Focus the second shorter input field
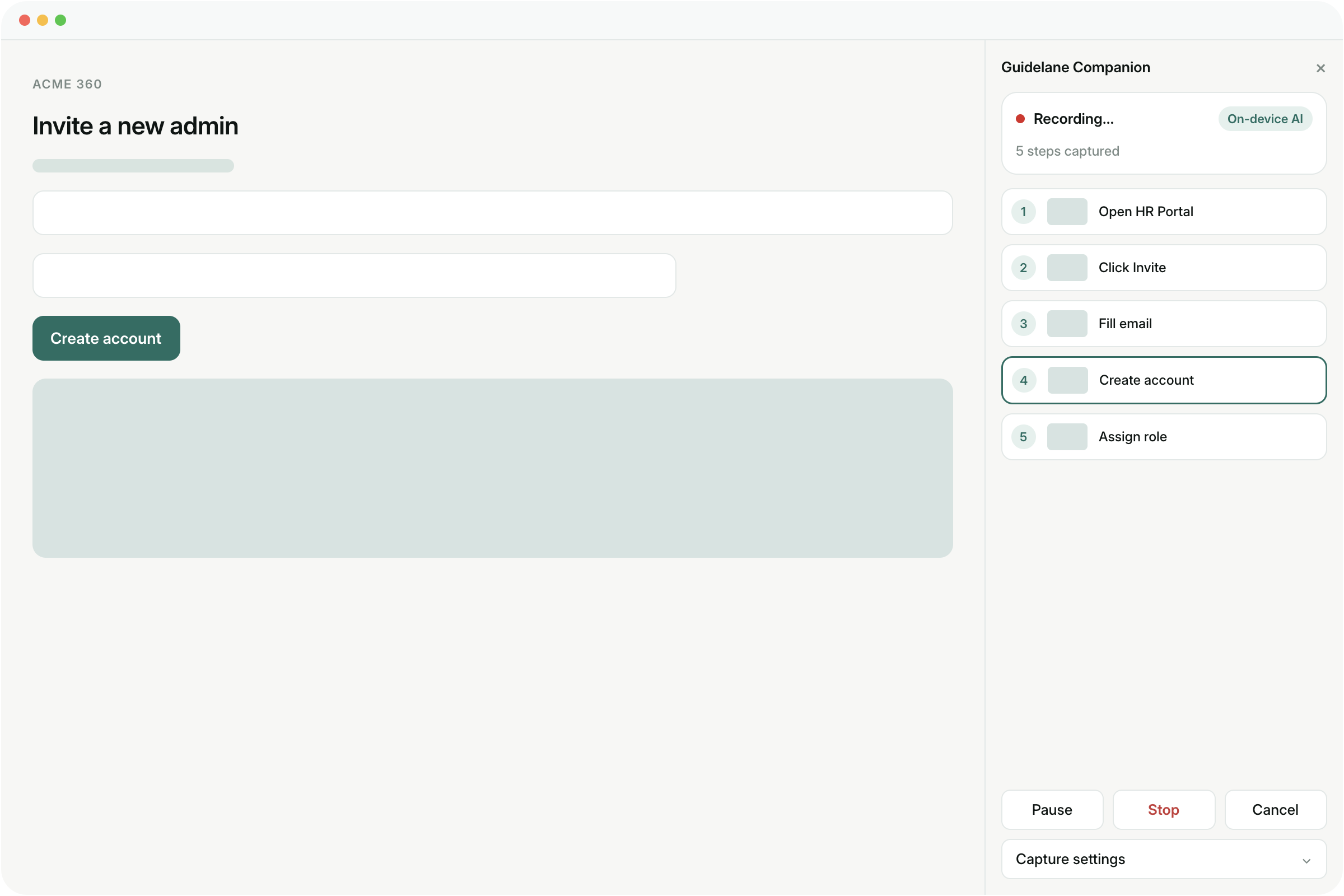This screenshot has height=896, width=1344. click(x=354, y=276)
